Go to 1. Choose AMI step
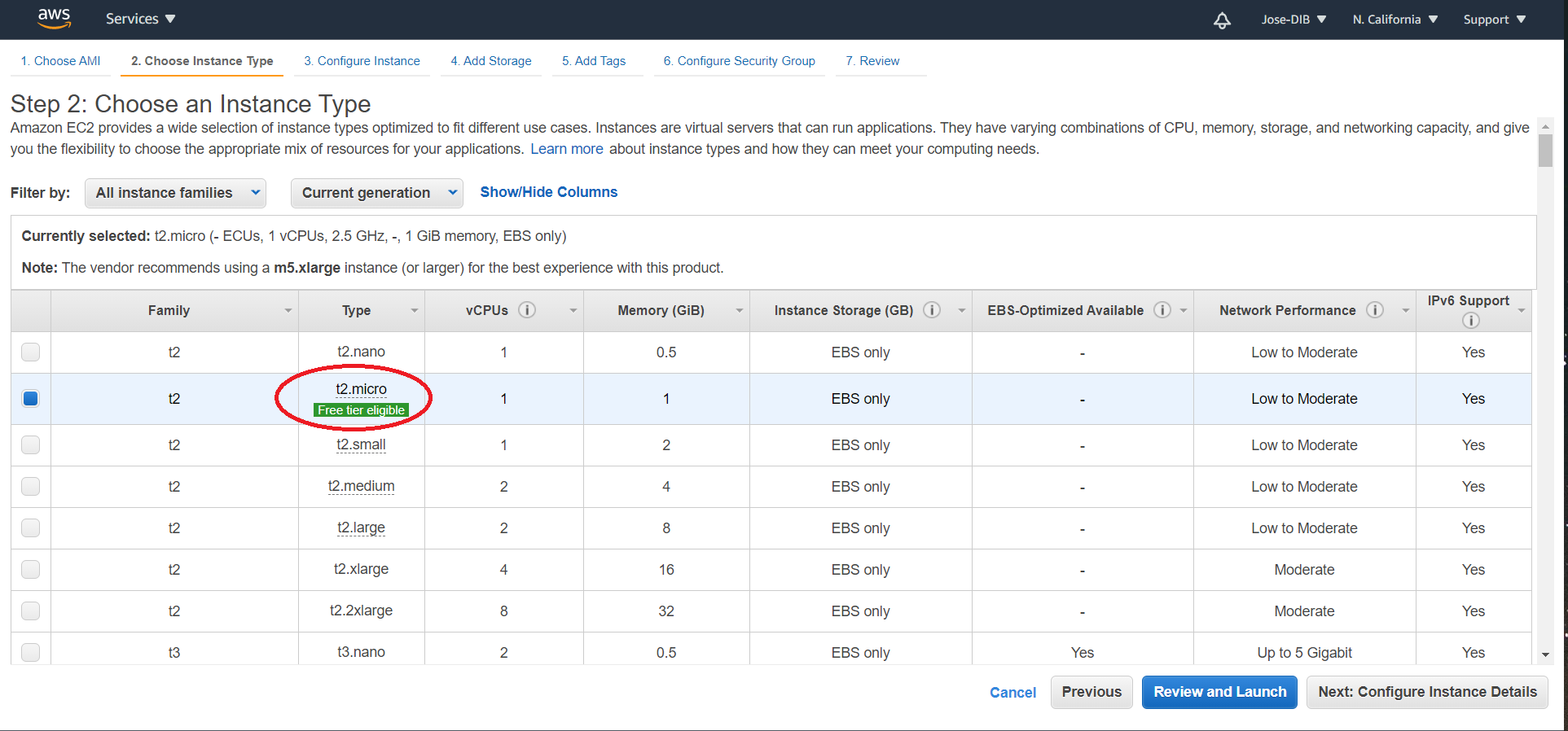Screen dimensions: 1568x731 click(x=61, y=61)
